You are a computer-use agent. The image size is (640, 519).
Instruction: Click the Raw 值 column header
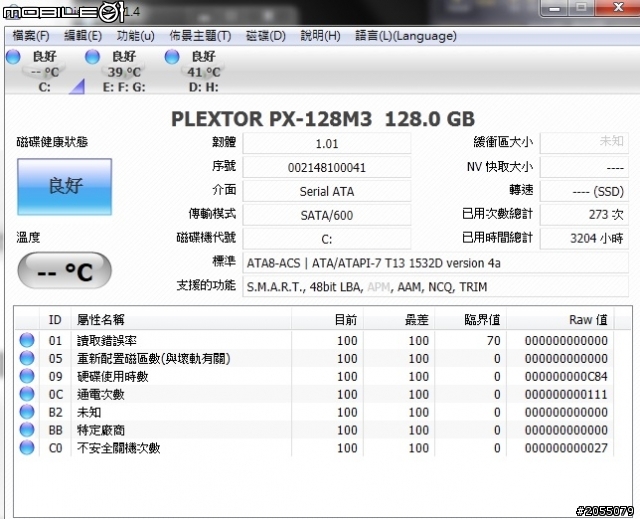[x=560, y=320]
